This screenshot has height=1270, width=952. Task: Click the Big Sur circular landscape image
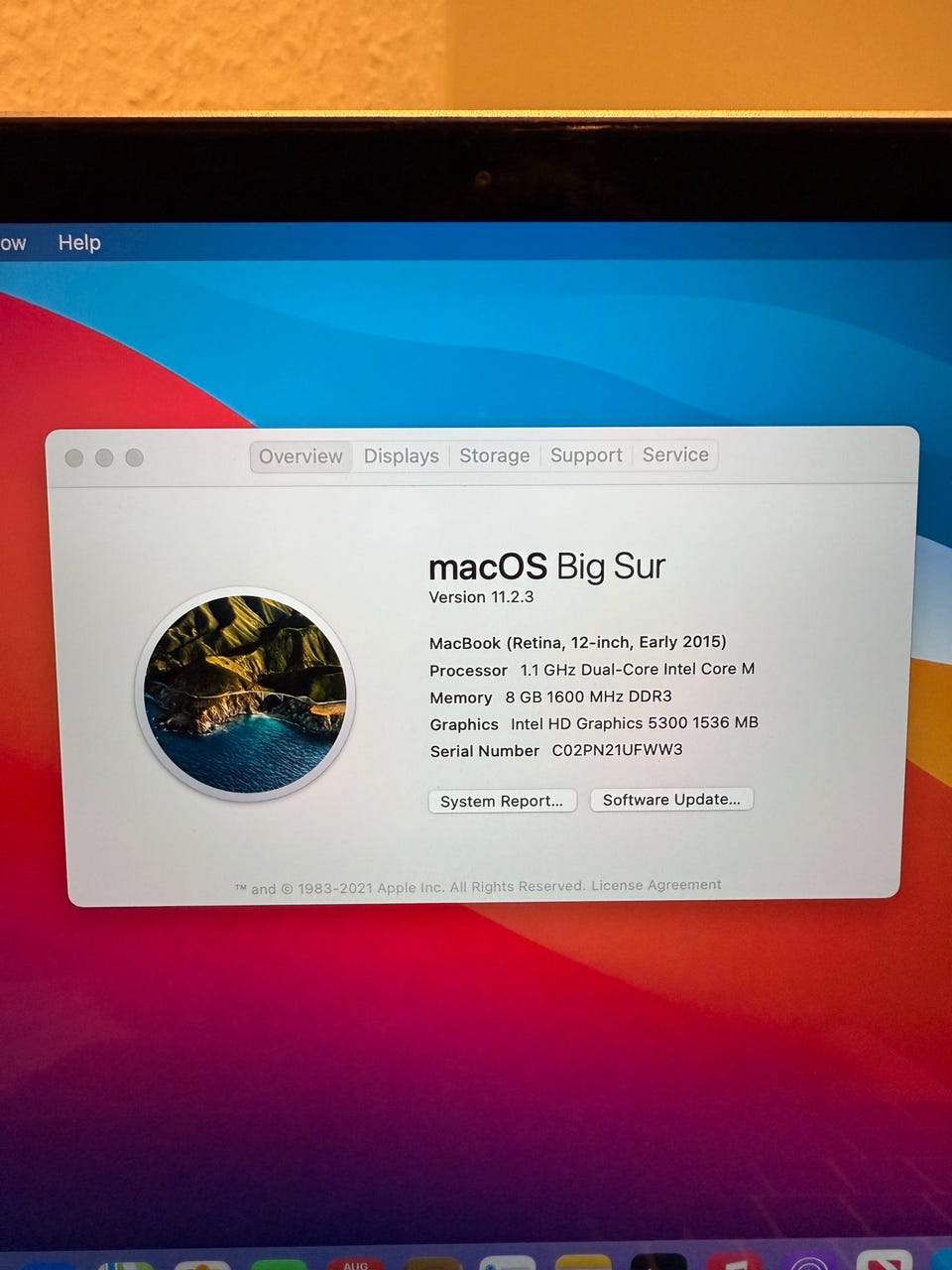point(245,694)
